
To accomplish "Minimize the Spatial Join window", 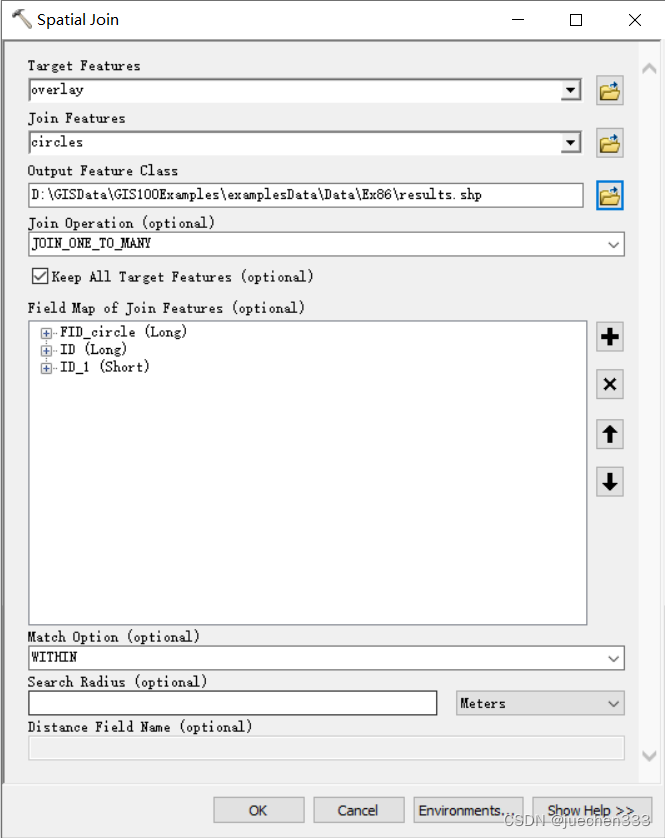I will point(517,20).
